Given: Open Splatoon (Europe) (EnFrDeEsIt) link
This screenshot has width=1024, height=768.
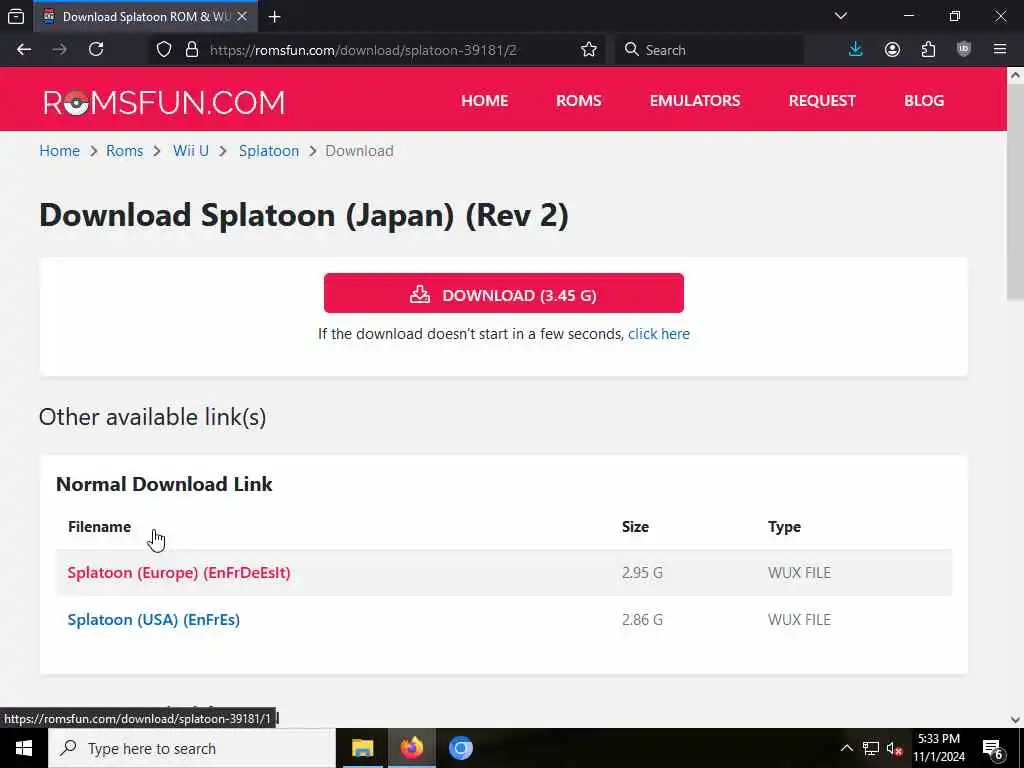Looking at the screenshot, I should click(179, 573).
